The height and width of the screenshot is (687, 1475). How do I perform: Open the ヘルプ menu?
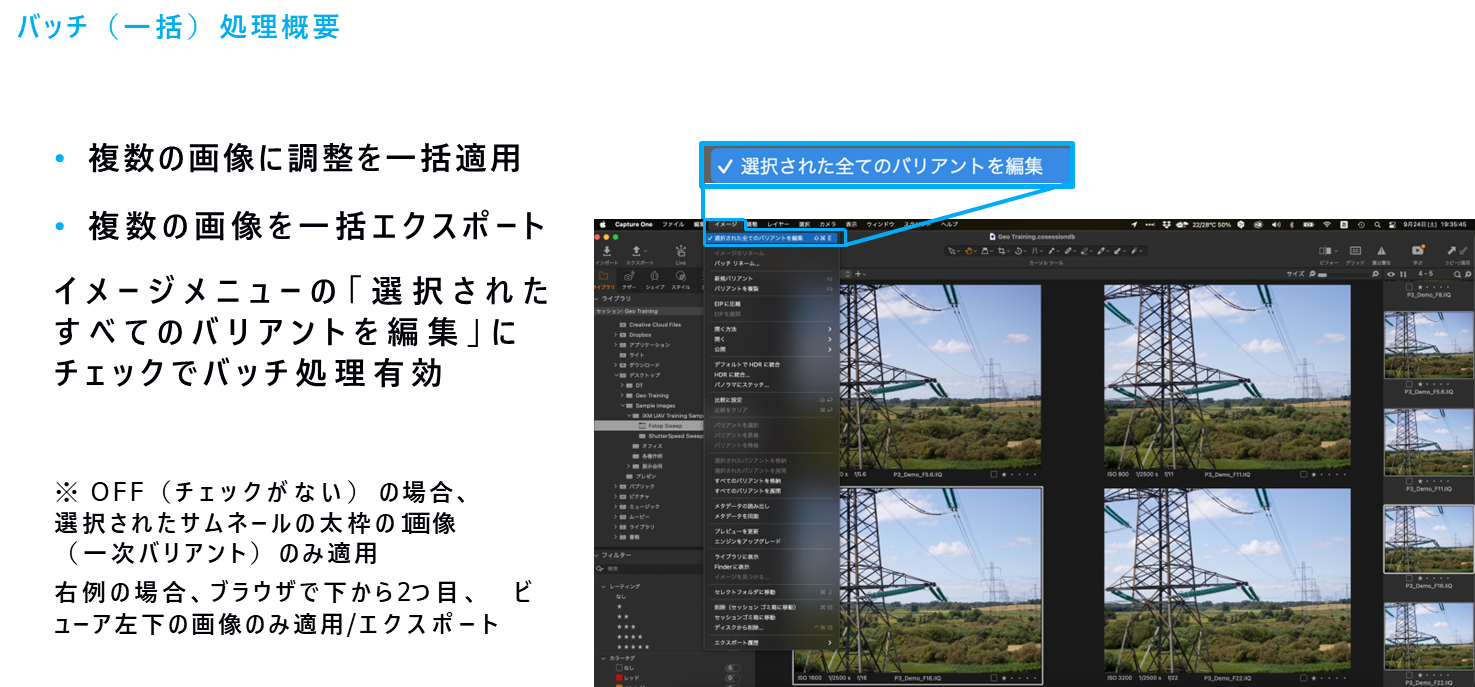pyautogui.click(x=949, y=224)
